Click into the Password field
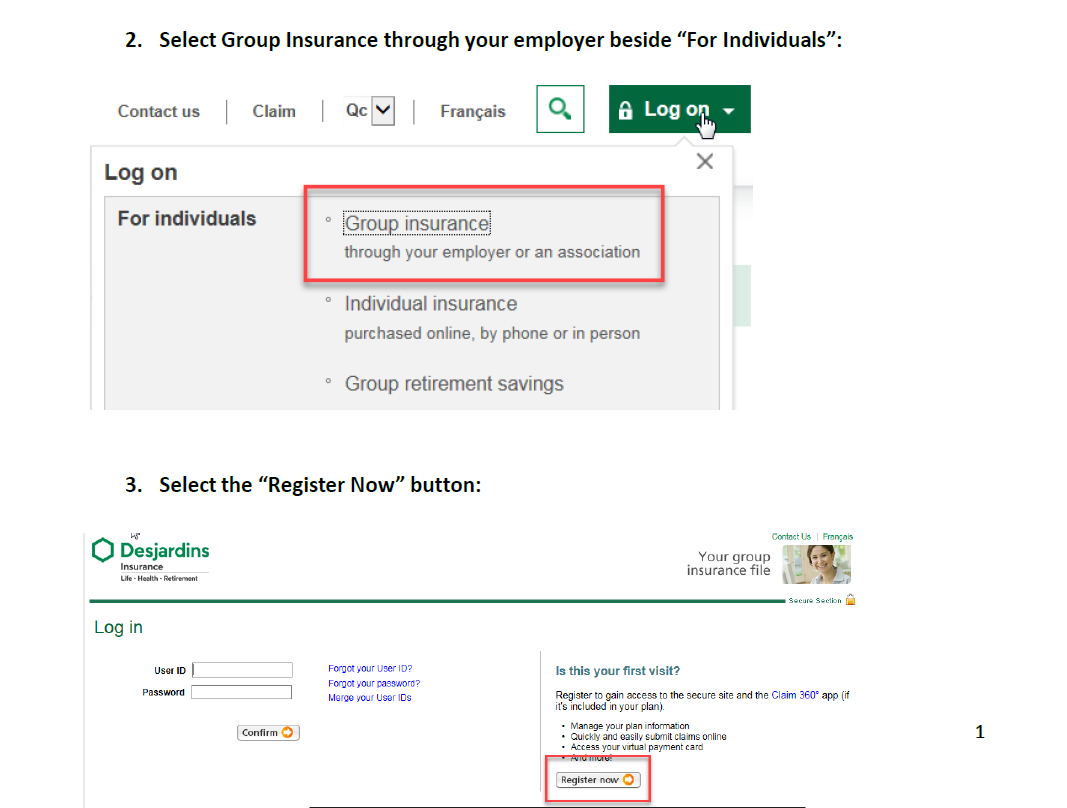The height and width of the screenshot is (808, 1067). coord(242,692)
